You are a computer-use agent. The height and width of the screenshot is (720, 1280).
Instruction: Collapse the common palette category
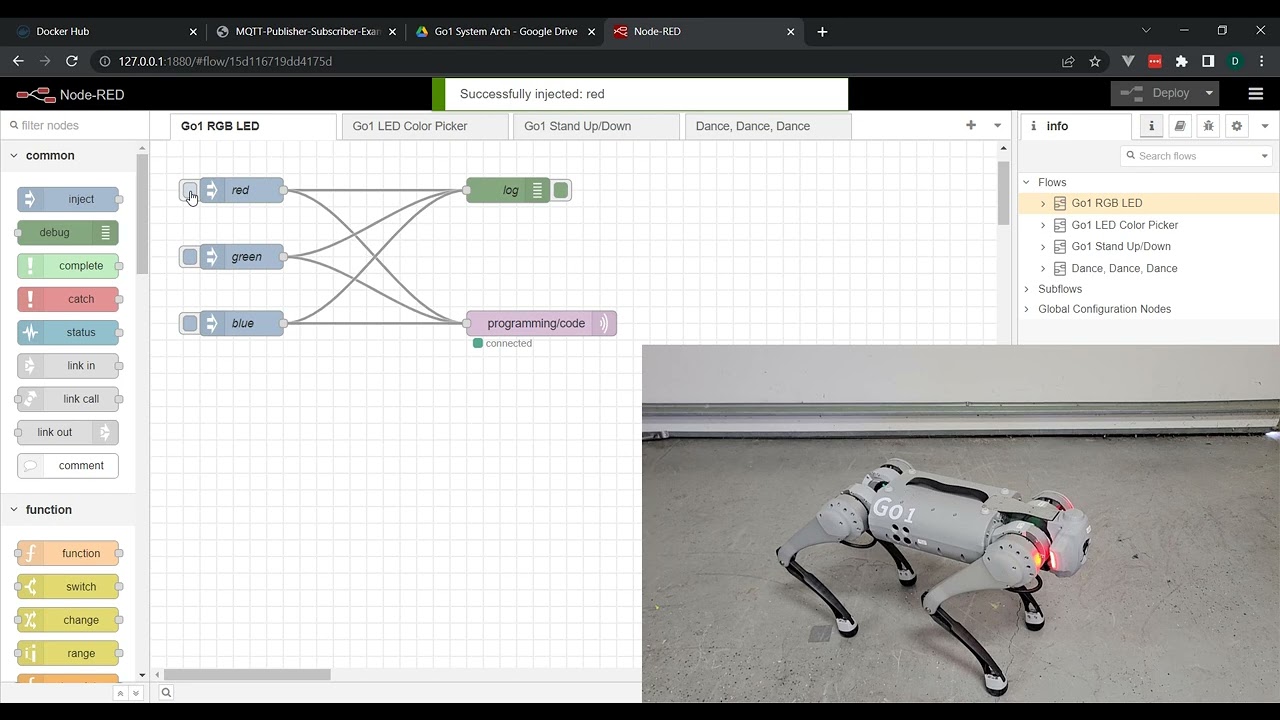[x=14, y=155]
